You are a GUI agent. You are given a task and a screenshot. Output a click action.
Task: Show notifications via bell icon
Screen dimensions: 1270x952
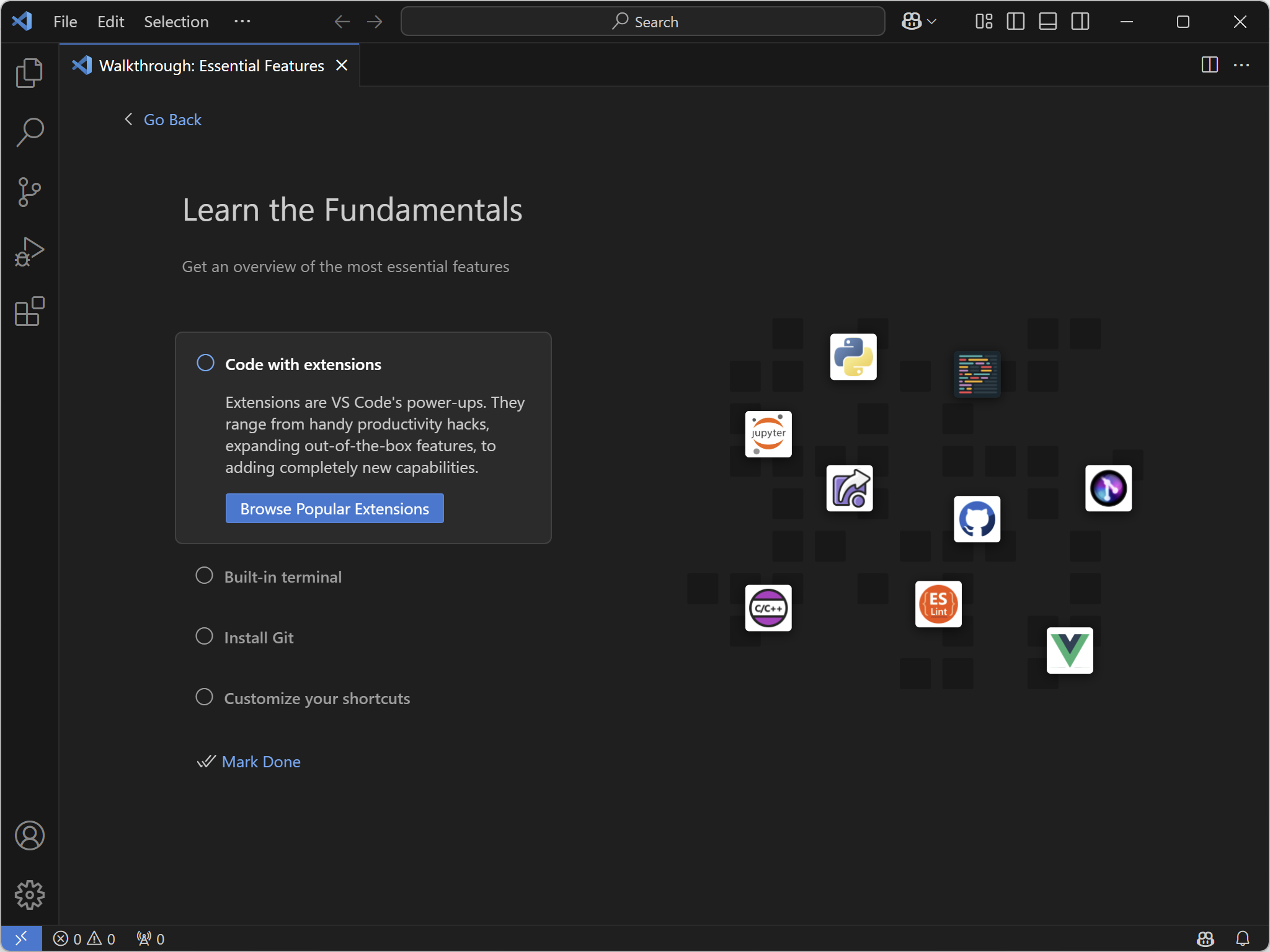pyautogui.click(x=1242, y=938)
